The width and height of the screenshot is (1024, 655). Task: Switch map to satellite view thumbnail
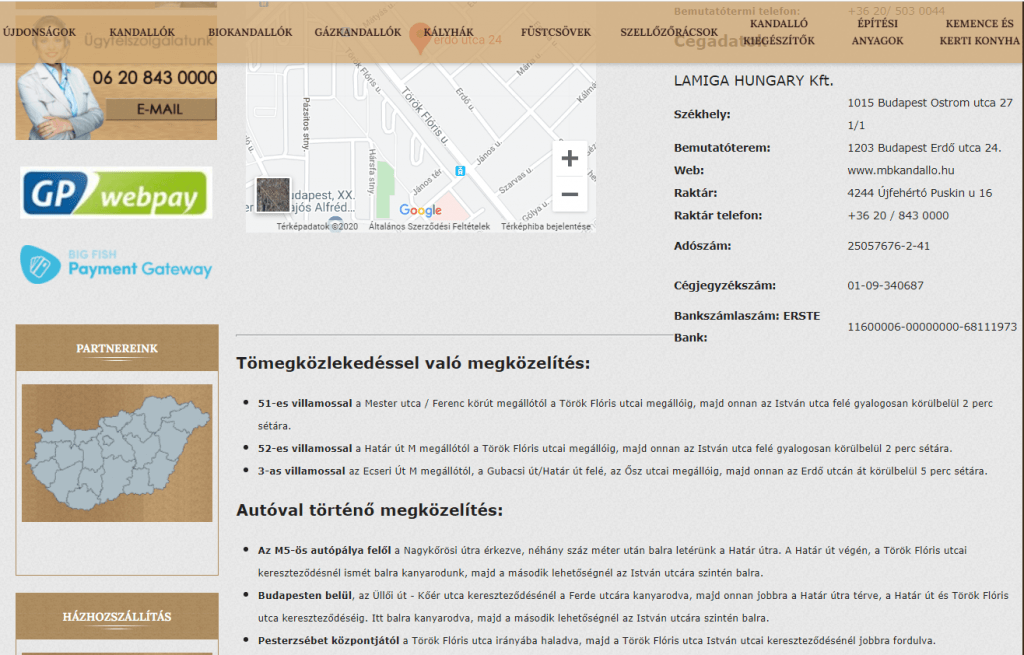pos(273,195)
